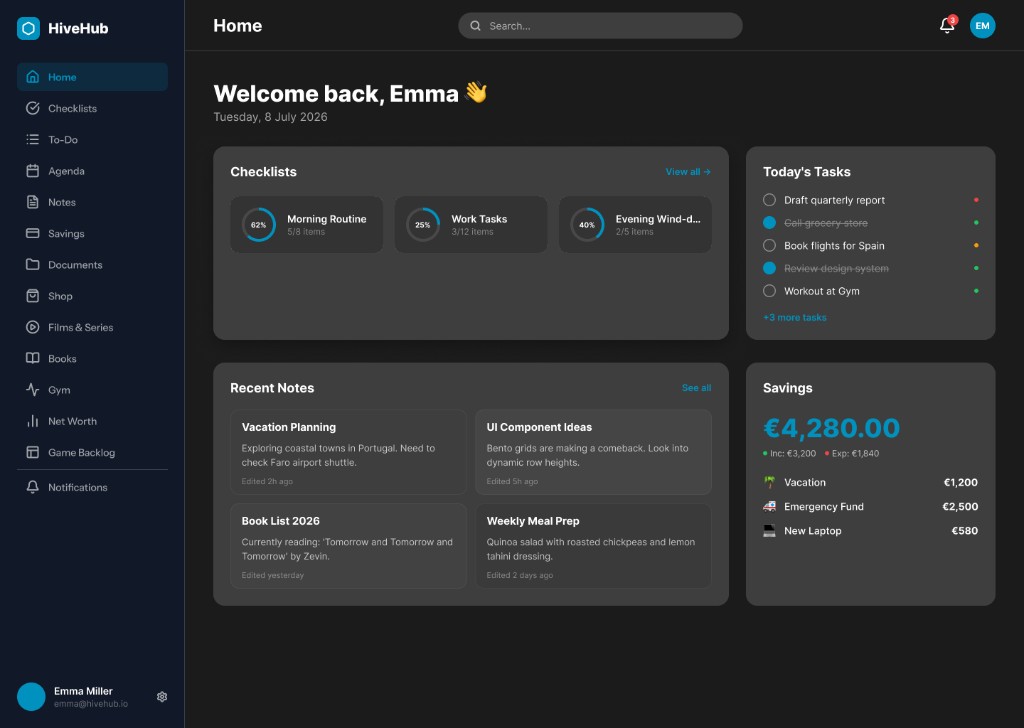Show +3 more tasks
The width and height of the screenshot is (1024, 728).
(795, 317)
